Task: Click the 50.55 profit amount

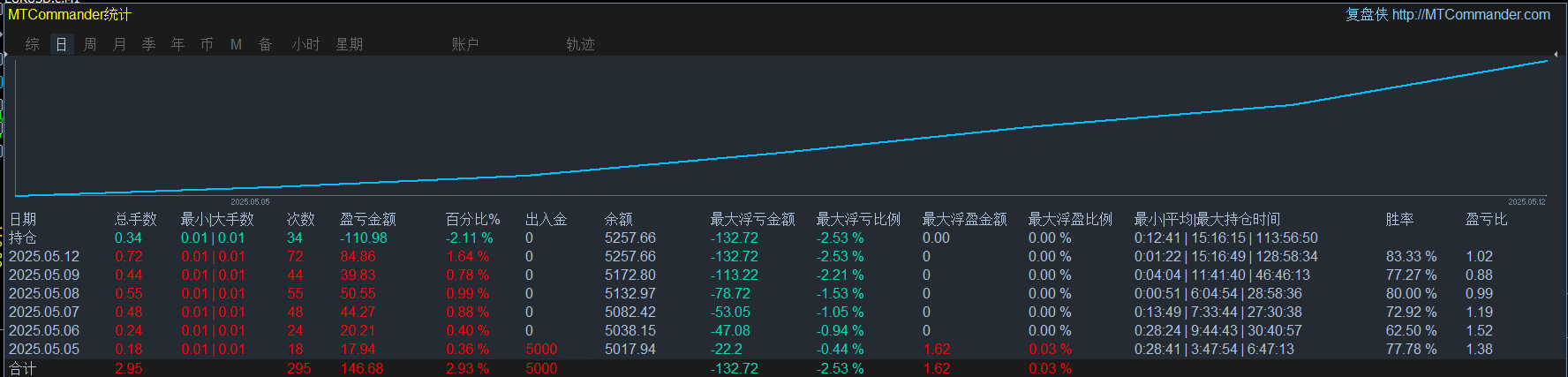Action: click(358, 293)
